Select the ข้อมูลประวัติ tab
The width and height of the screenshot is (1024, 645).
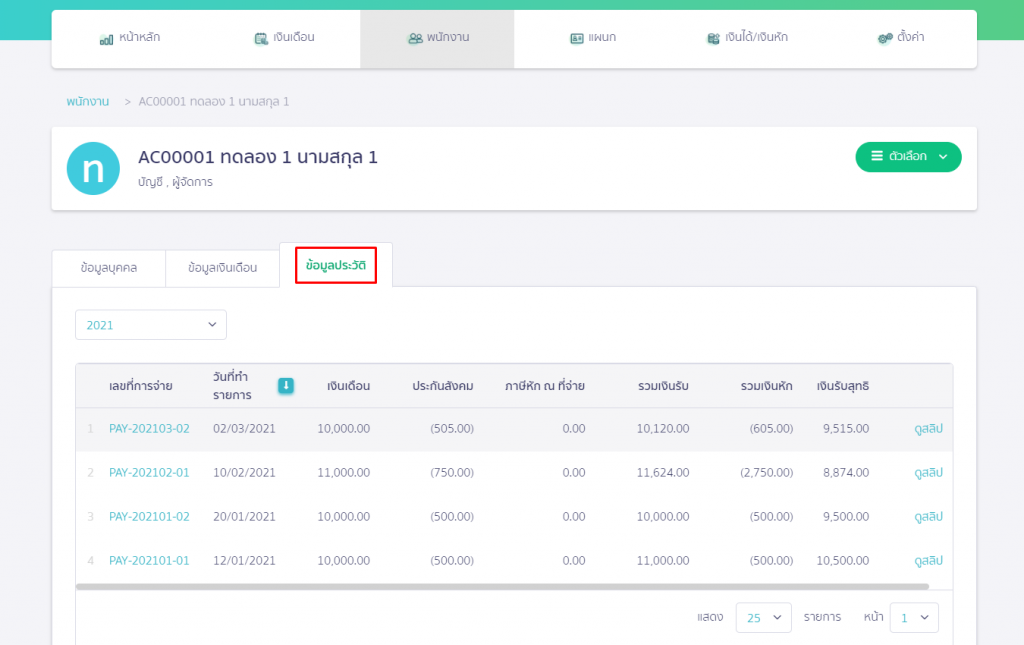coord(336,265)
